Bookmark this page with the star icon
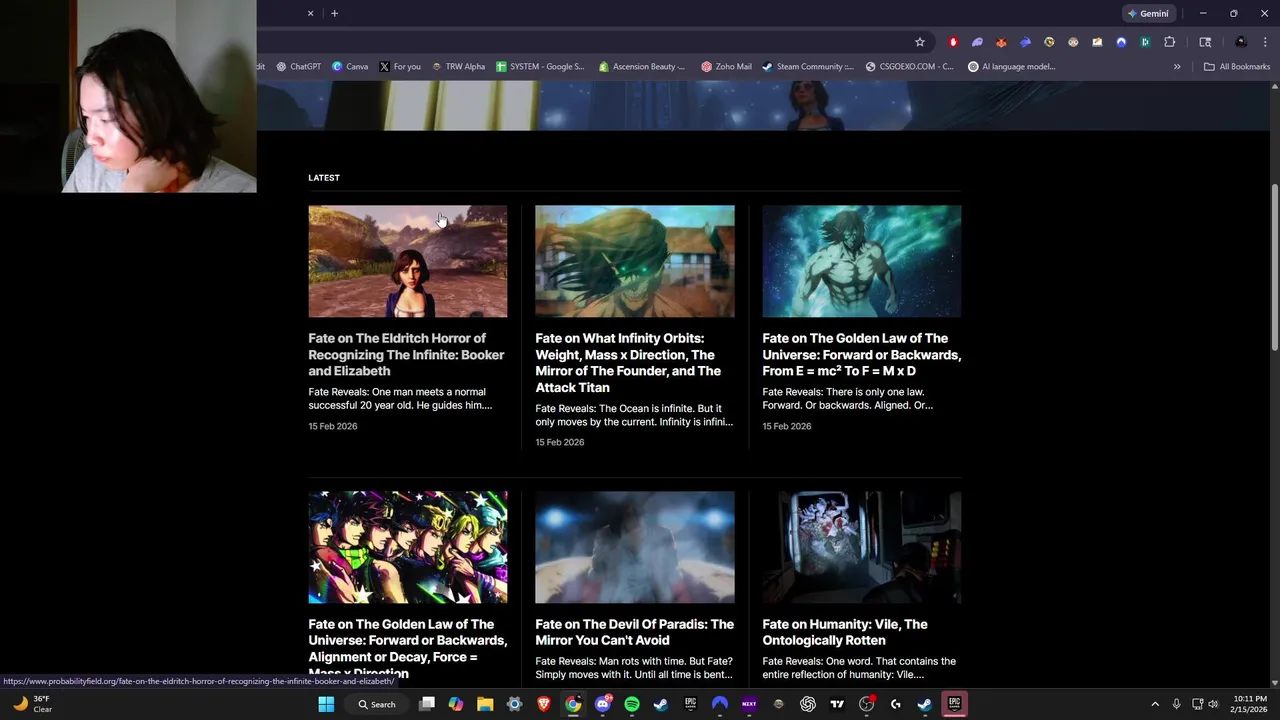1280x720 pixels. (920, 42)
